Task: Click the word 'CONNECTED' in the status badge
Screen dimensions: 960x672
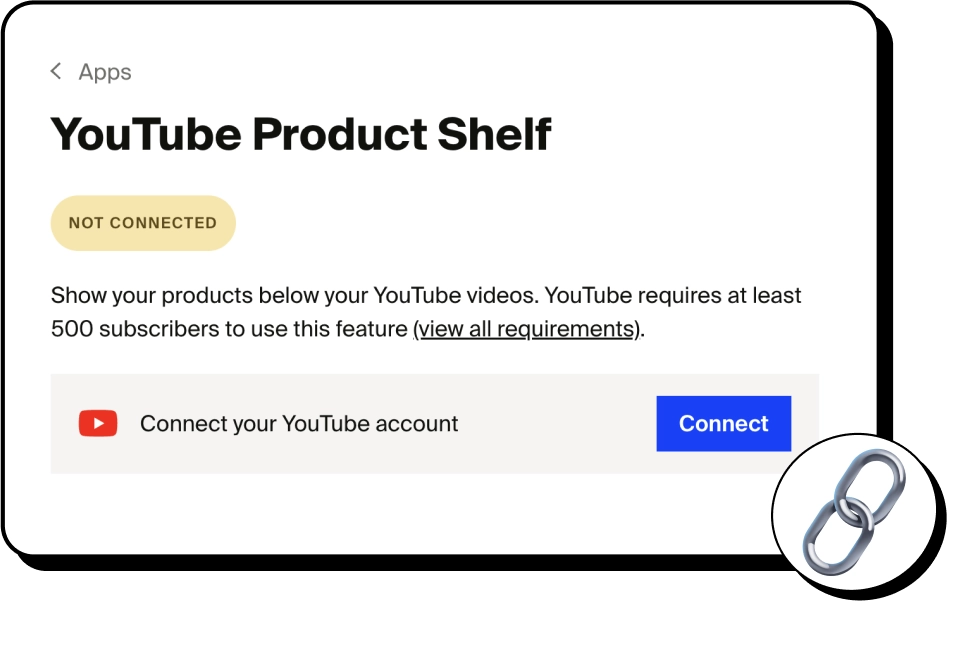Action: click(162, 223)
